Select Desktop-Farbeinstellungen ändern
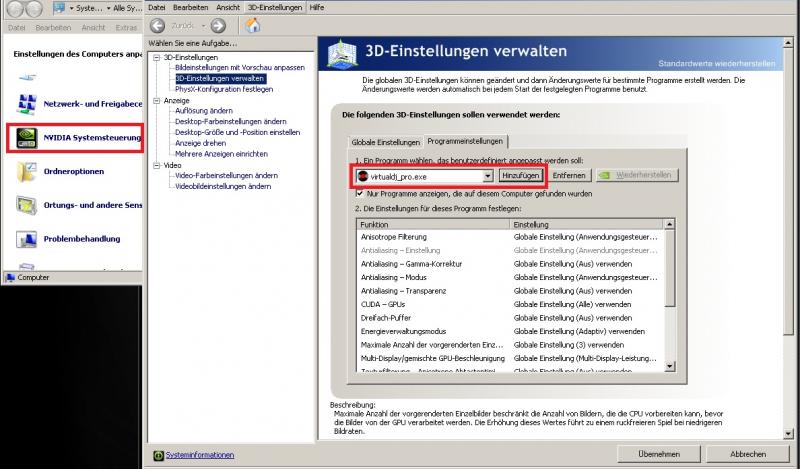The width and height of the screenshot is (800, 469). pyautogui.click(x=231, y=121)
